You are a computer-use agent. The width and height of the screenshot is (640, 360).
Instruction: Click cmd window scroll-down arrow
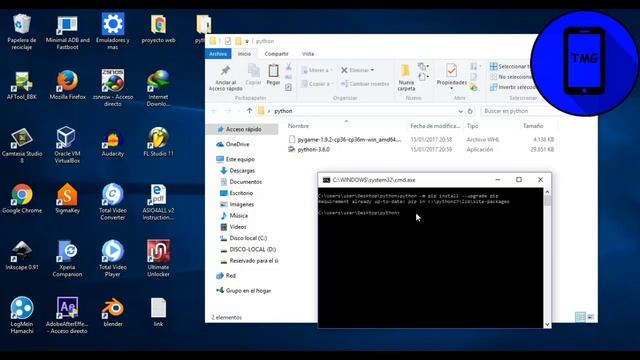click(547, 324)
